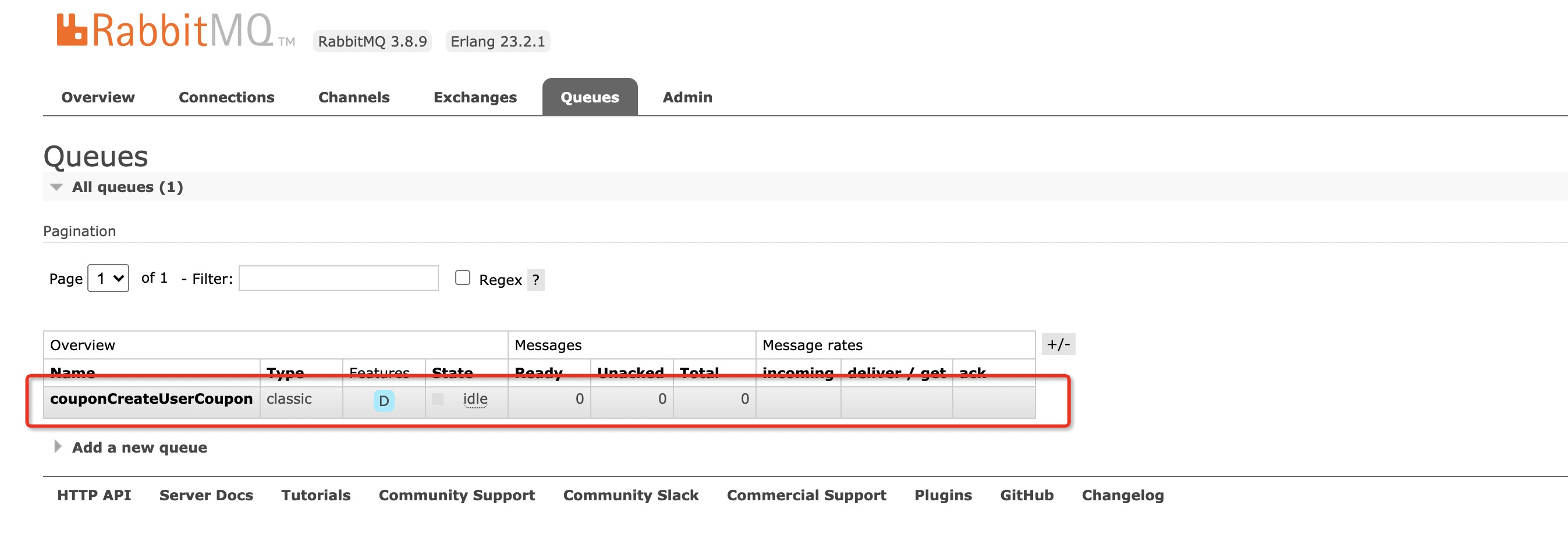Viewport: 1568px width, 541px height.
Task: Click inside the Filter input field
Action: point(338,278)
